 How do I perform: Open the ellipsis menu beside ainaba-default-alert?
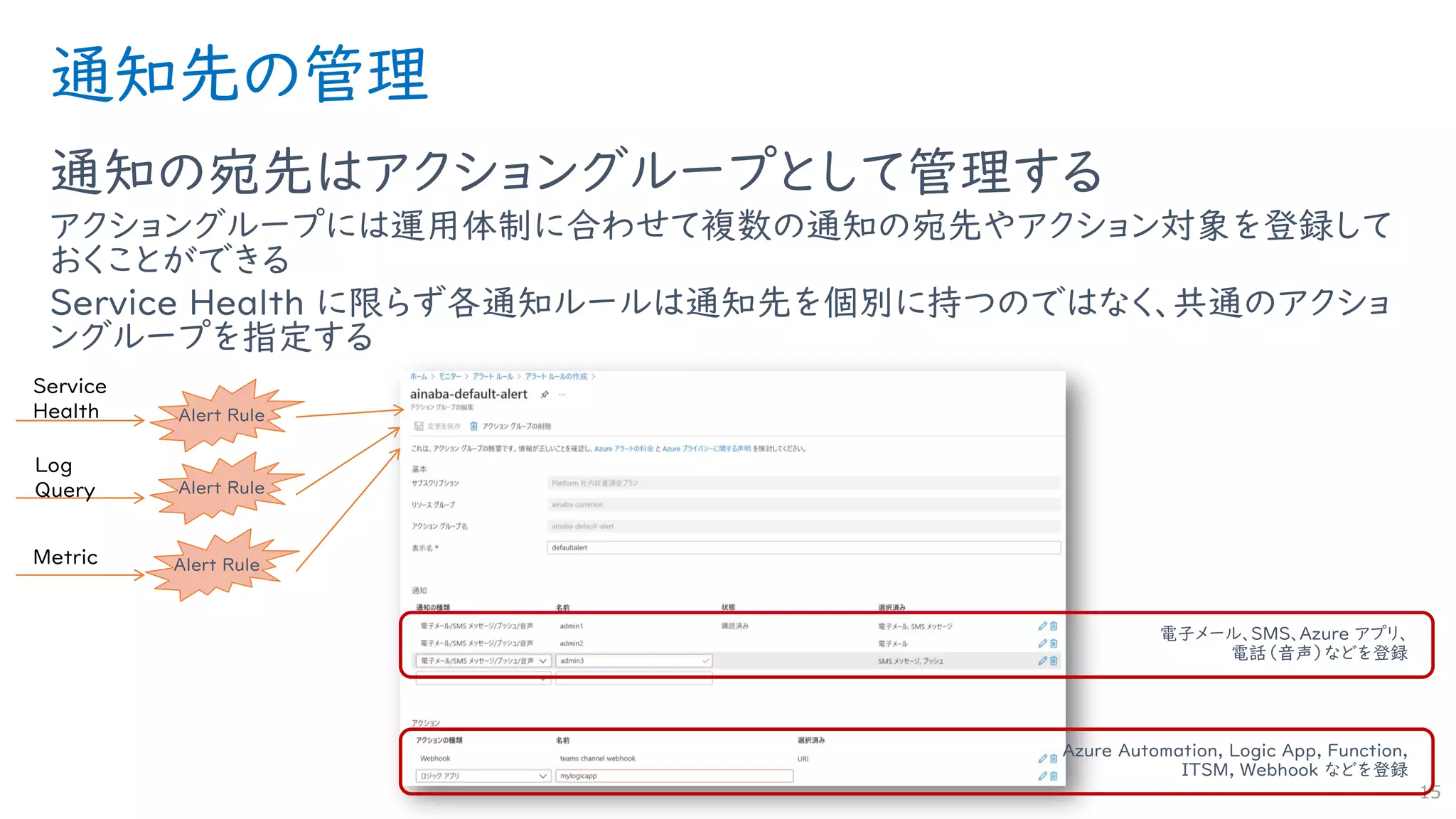click(x=562, y=395)
